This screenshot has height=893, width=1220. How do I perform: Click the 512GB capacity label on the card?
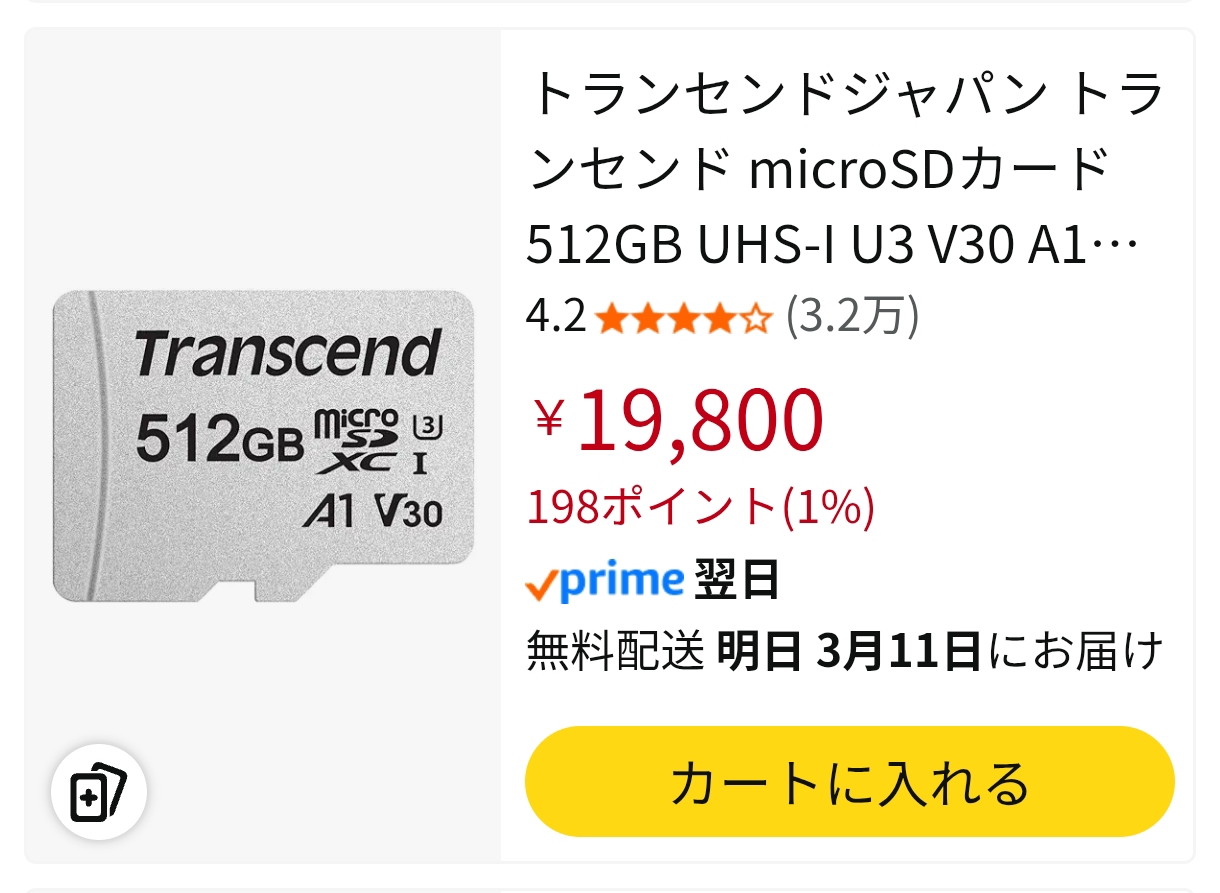click(x=220, y=440)
